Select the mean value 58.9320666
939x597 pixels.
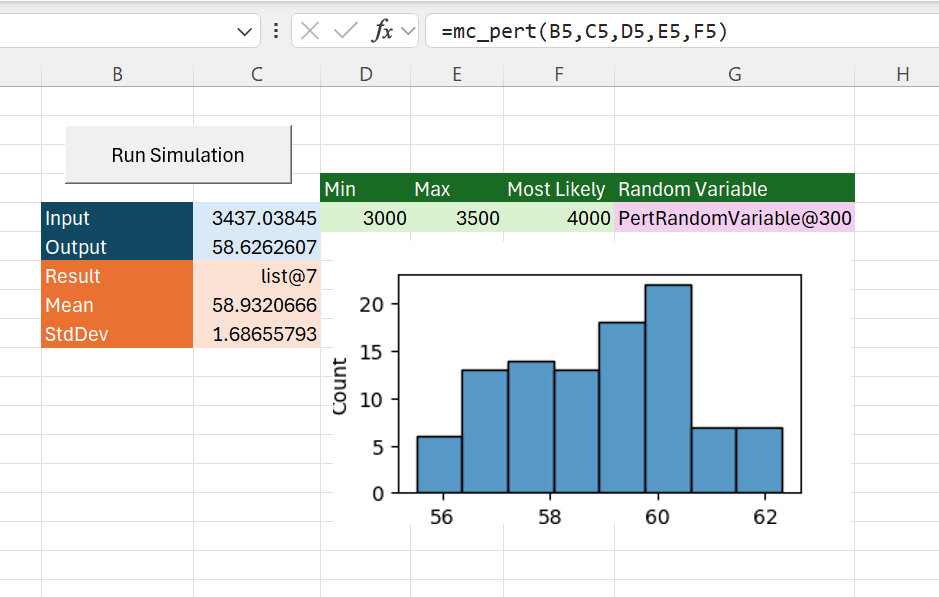pos(257,304)
